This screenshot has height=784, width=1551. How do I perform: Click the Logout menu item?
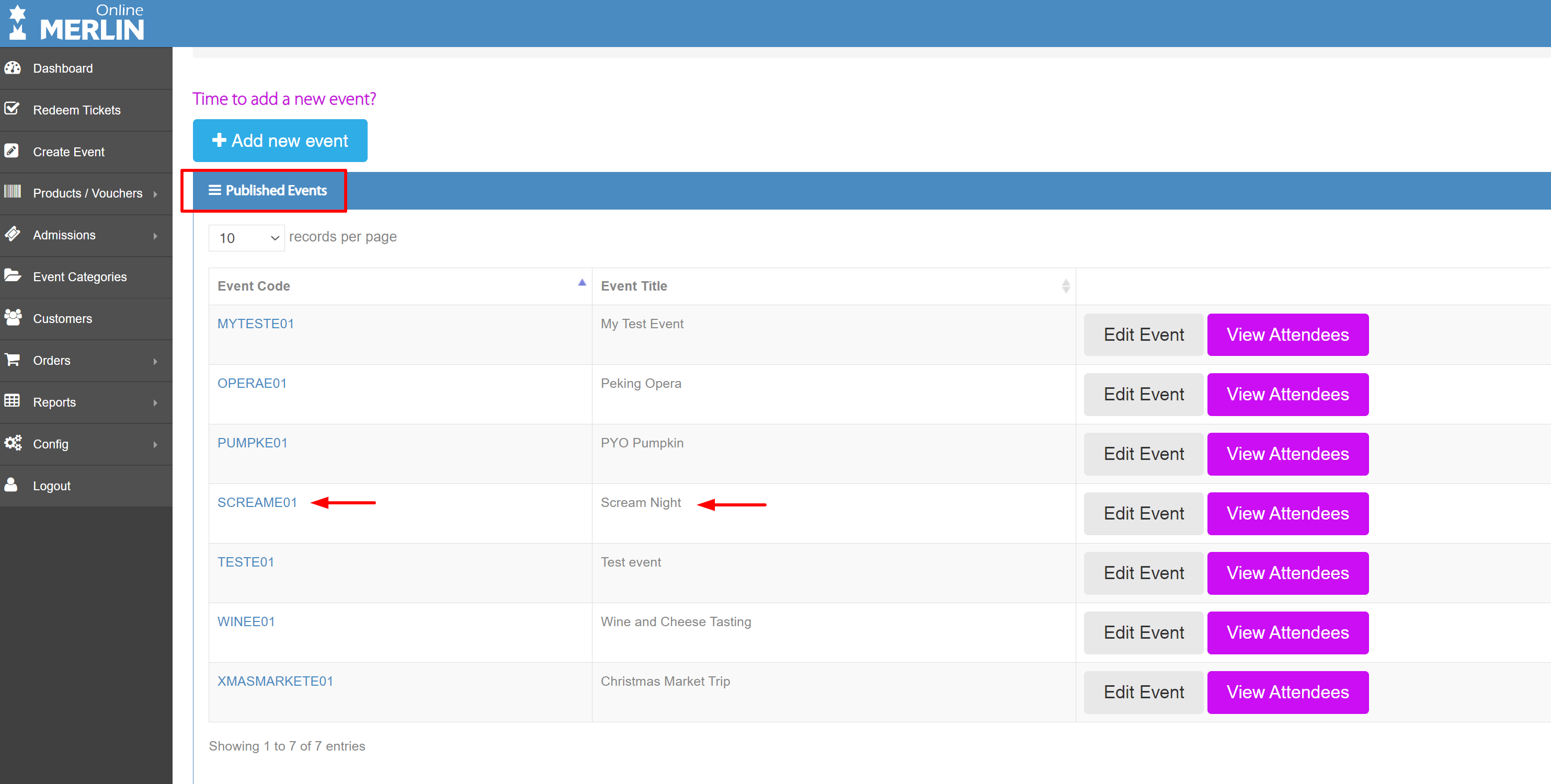[x=52, y=486]
